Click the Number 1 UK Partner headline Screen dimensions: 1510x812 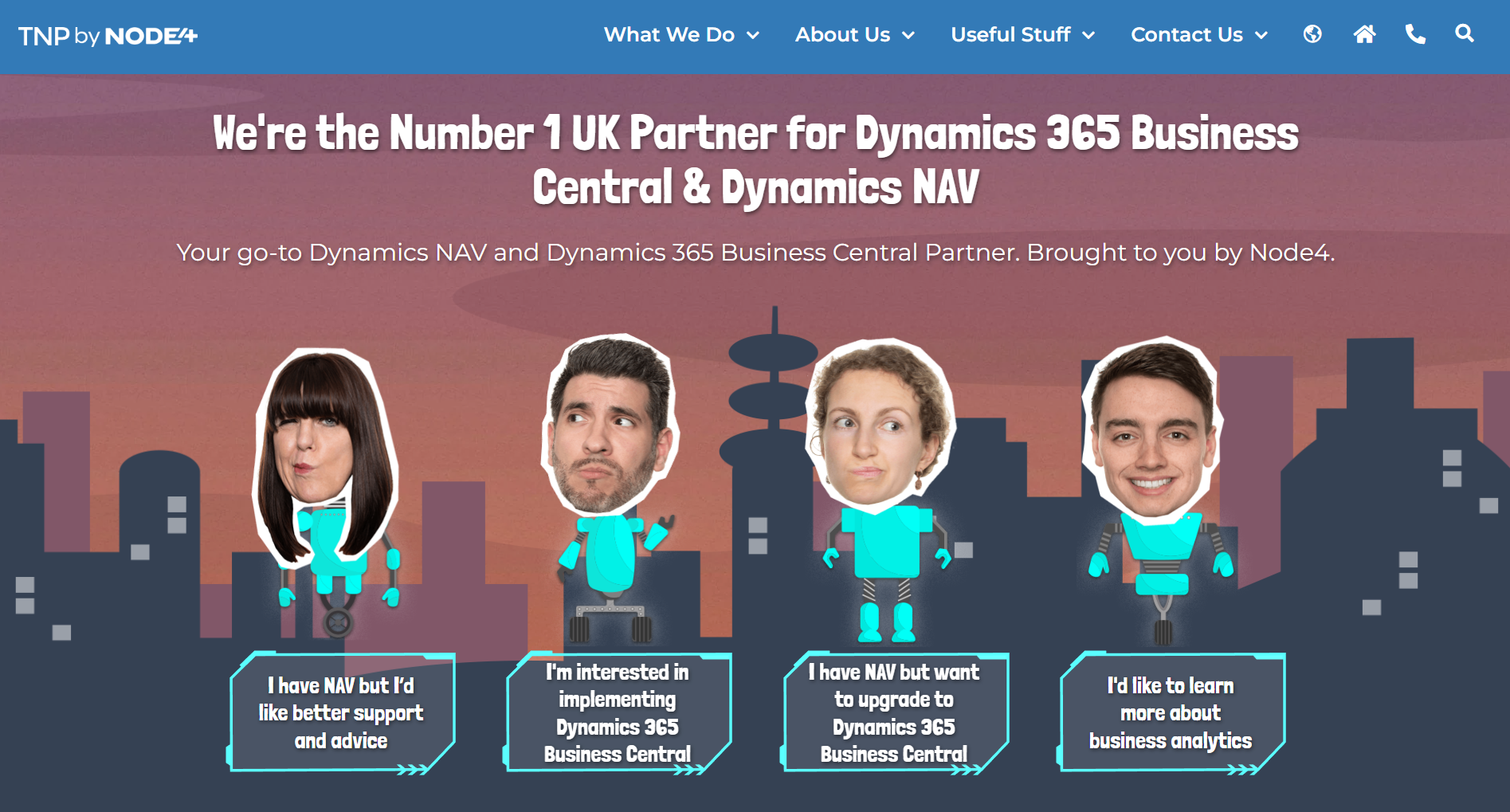(x=755, y=159)
